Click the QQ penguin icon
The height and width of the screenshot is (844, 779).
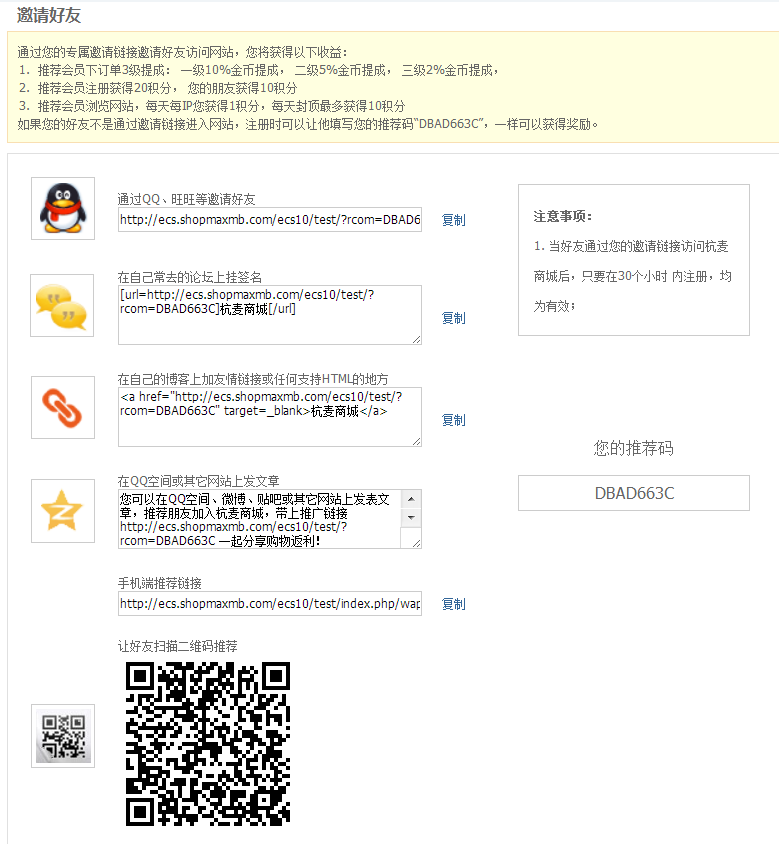click(x=63, y=208)
